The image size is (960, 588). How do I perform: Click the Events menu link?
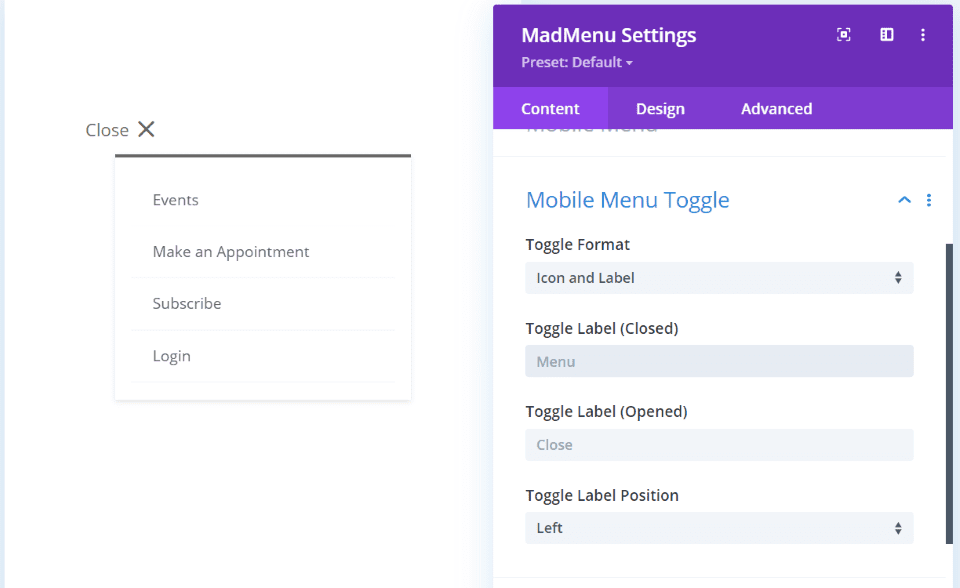[x=176, y=200]
